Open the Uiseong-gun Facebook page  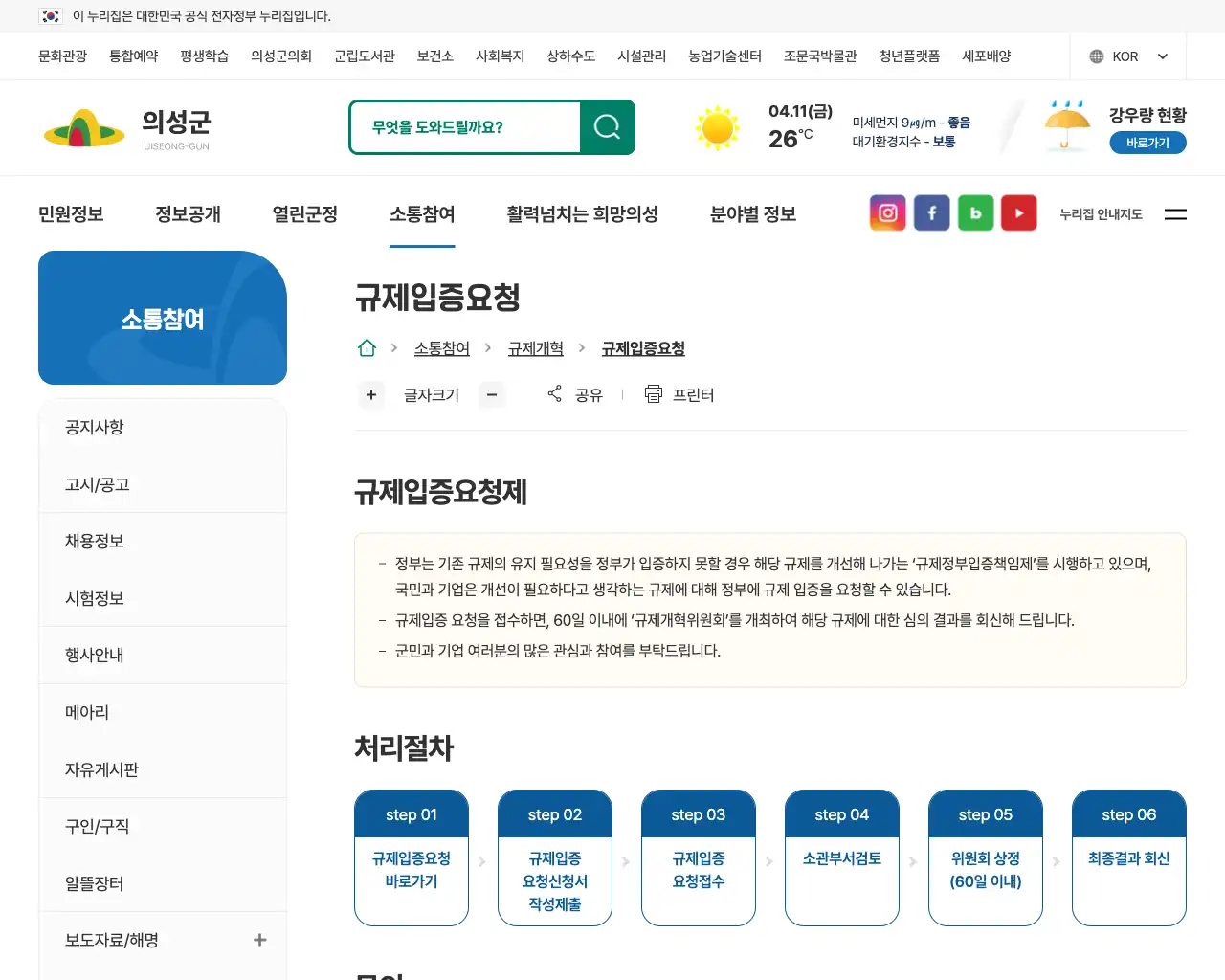pyautogui.click(x=931, y=212)
